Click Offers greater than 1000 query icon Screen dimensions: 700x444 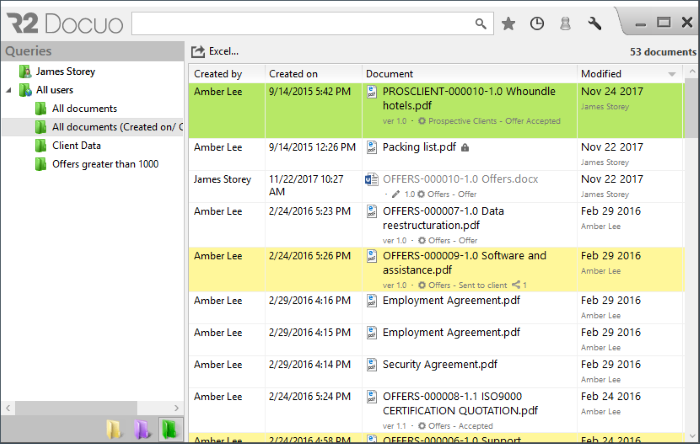[41, 164]
